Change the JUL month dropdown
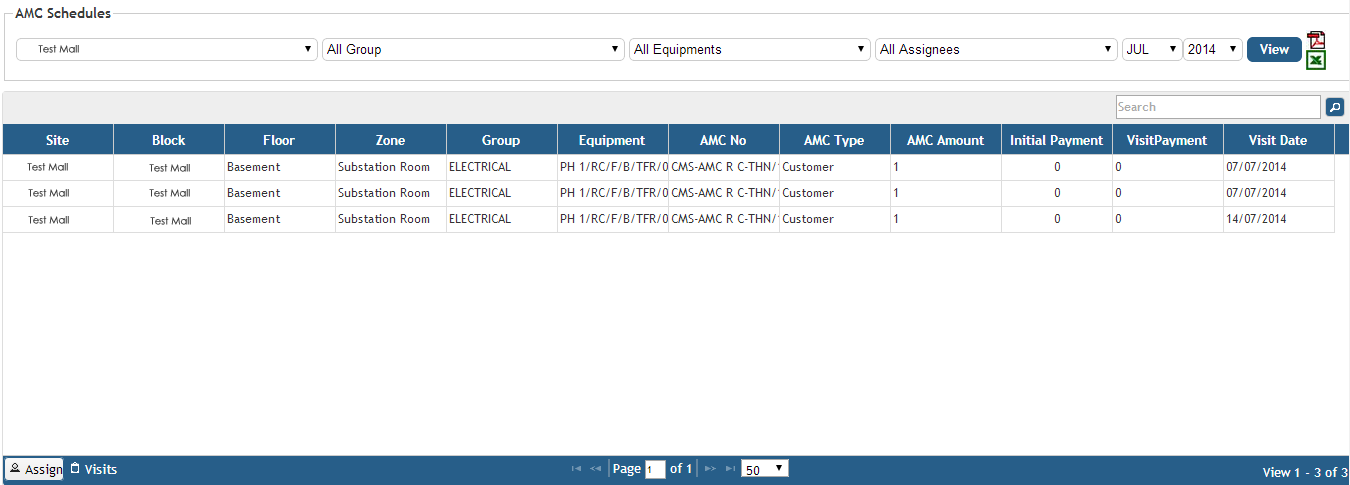 1152,49
